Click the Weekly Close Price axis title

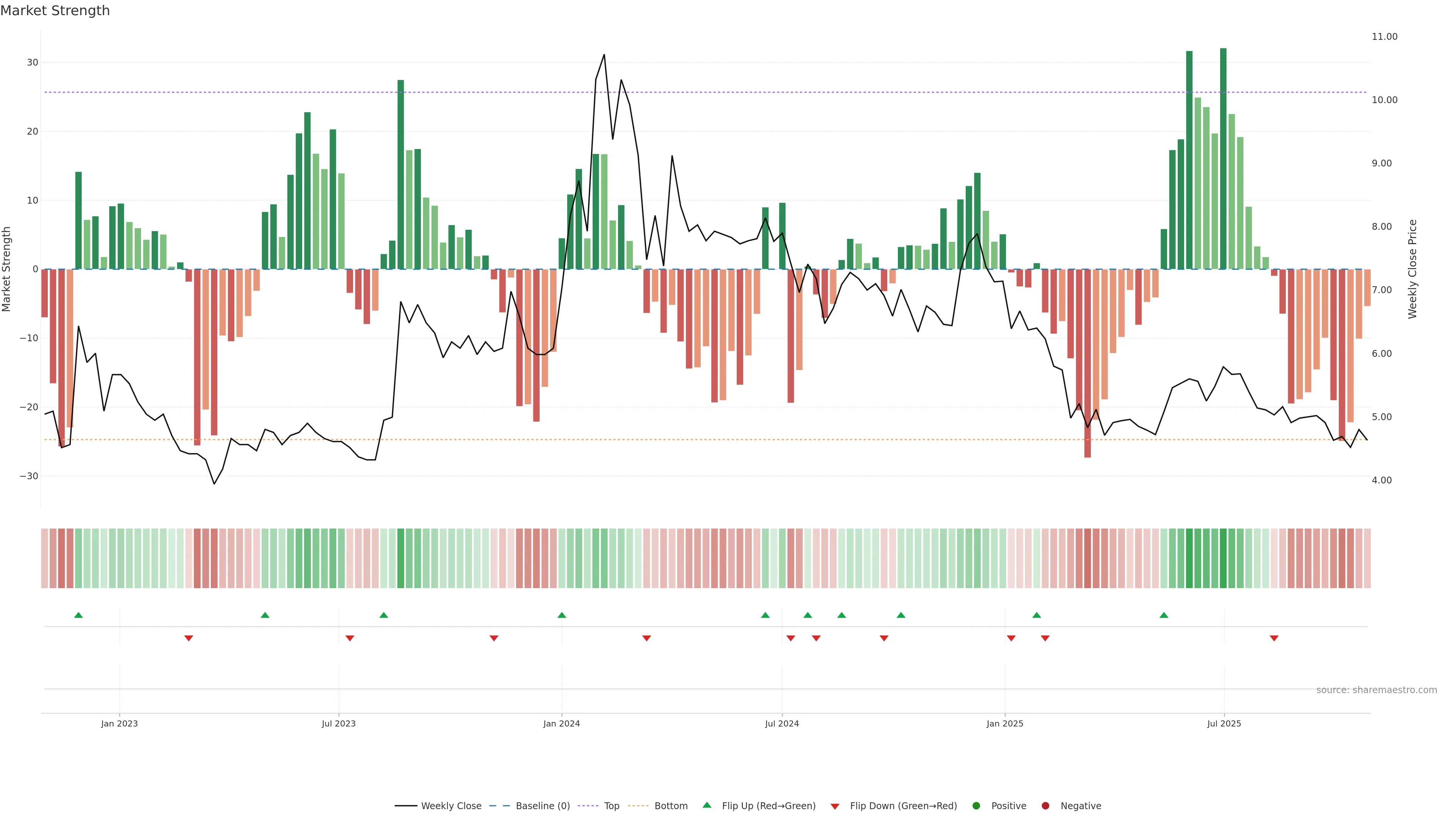pyautogui.click(x=1412, y=269)
